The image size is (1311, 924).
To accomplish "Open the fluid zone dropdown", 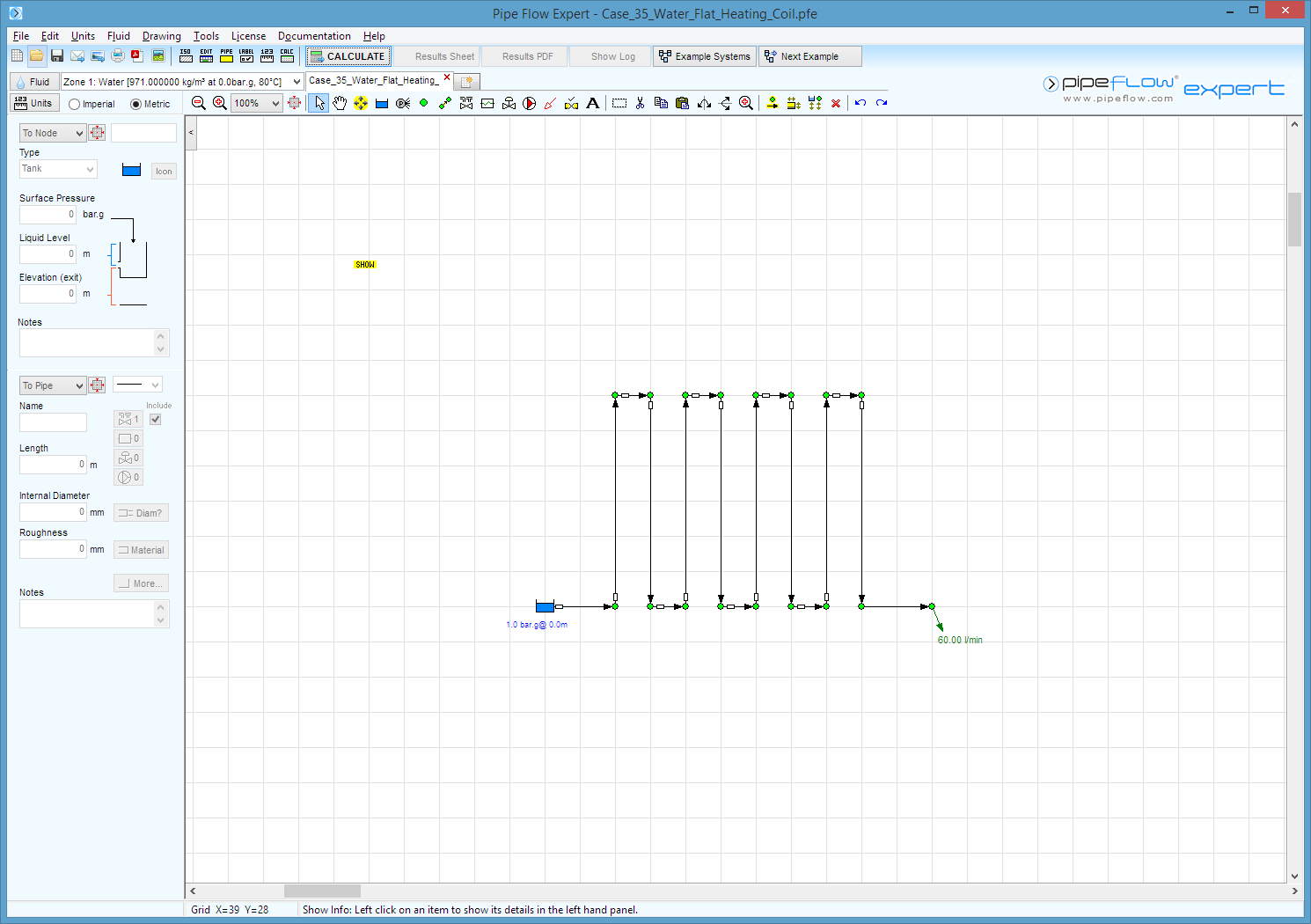I will pos(297,82).
